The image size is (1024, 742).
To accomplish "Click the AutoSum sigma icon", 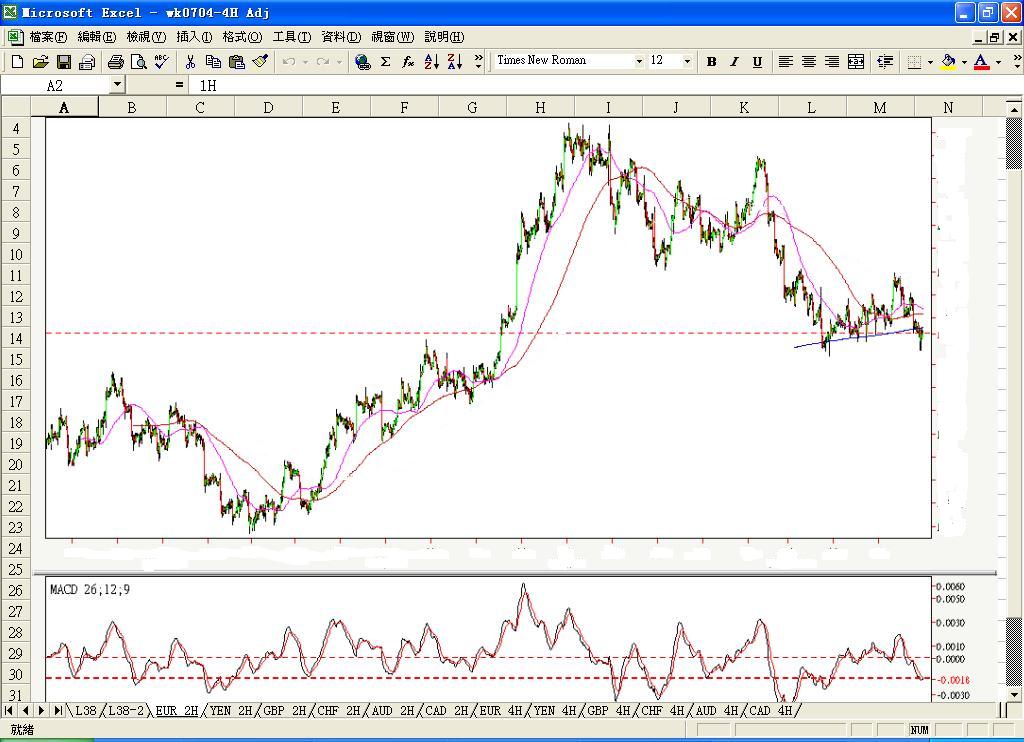I will [x=385, y=62].
